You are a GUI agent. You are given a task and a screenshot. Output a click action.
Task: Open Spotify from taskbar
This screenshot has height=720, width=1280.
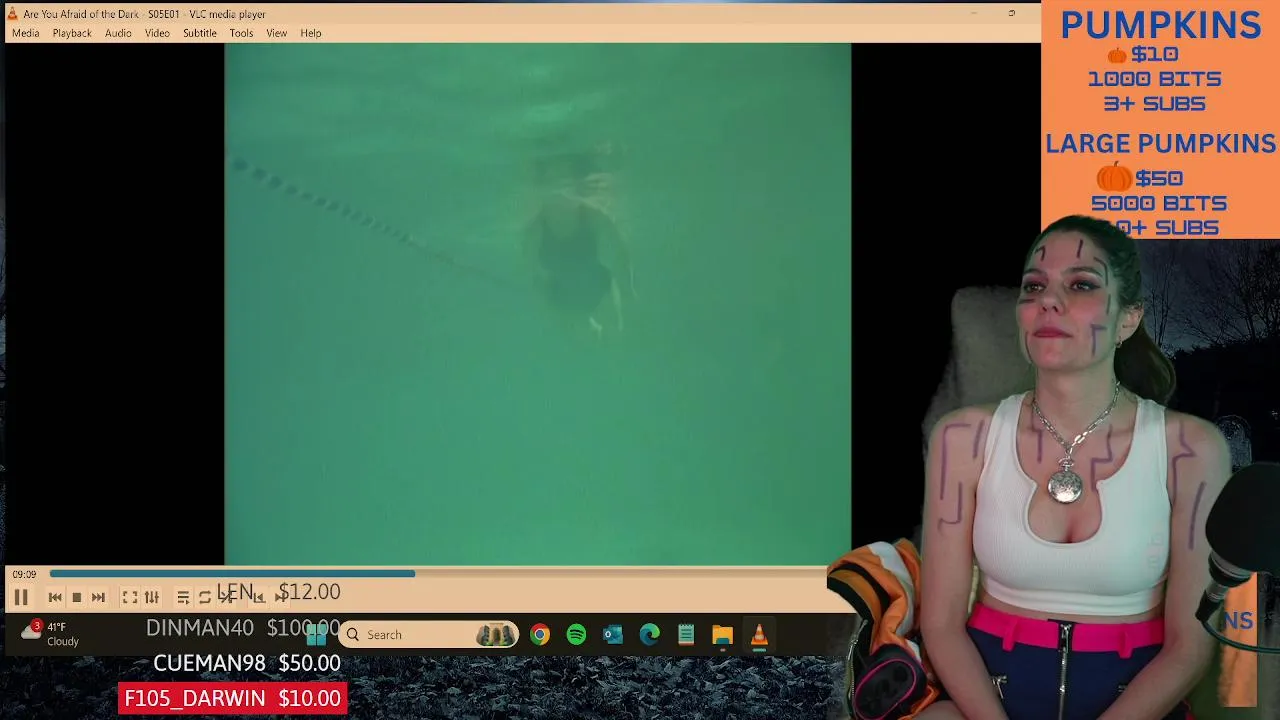[x=576, y=634]
